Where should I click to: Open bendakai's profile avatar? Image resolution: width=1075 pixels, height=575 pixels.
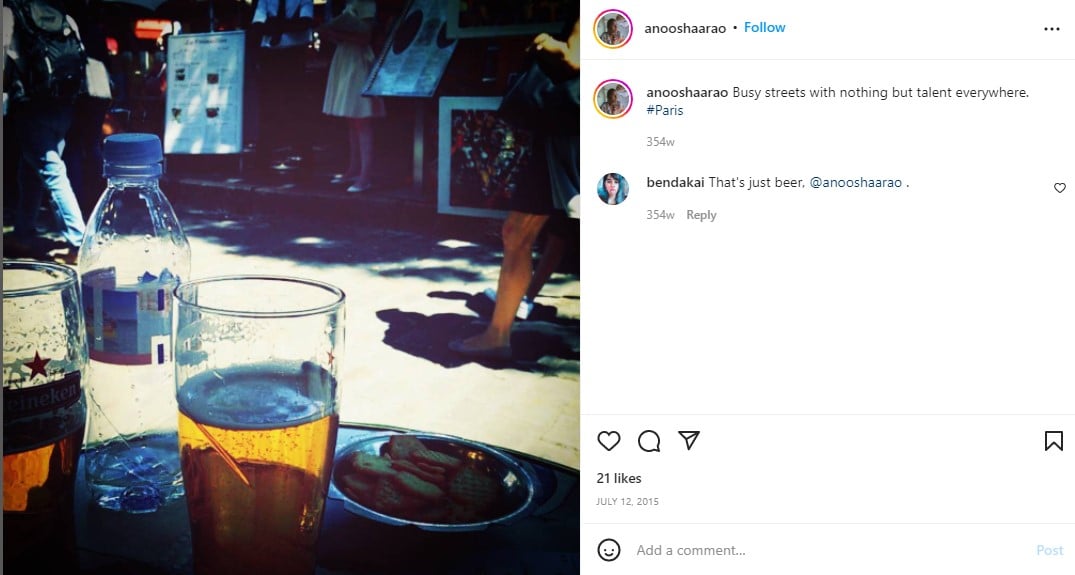pyautogui.click(x=612, y=189)
